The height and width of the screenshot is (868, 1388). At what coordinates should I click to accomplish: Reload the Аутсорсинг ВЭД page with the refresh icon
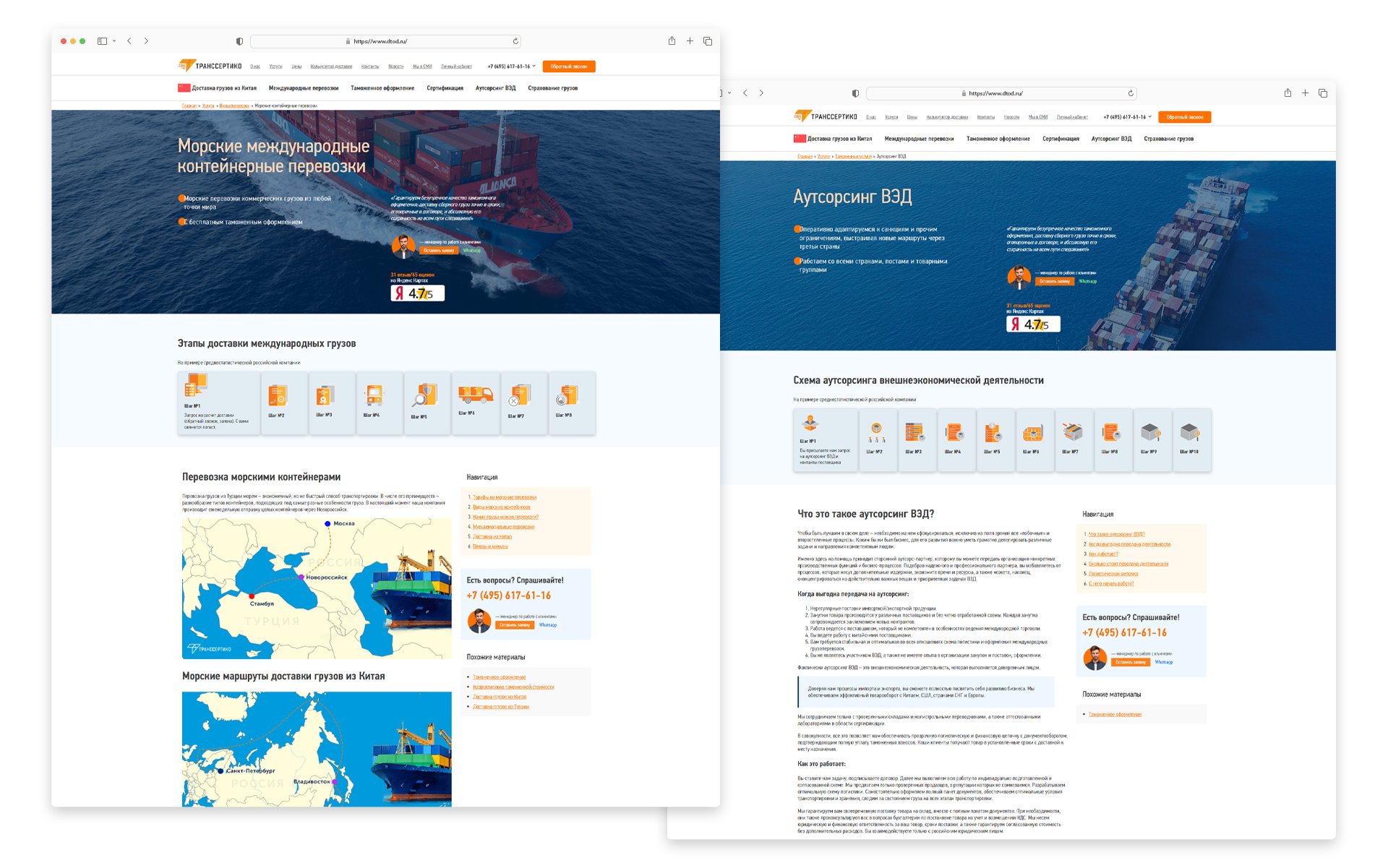pos(1131,93)
